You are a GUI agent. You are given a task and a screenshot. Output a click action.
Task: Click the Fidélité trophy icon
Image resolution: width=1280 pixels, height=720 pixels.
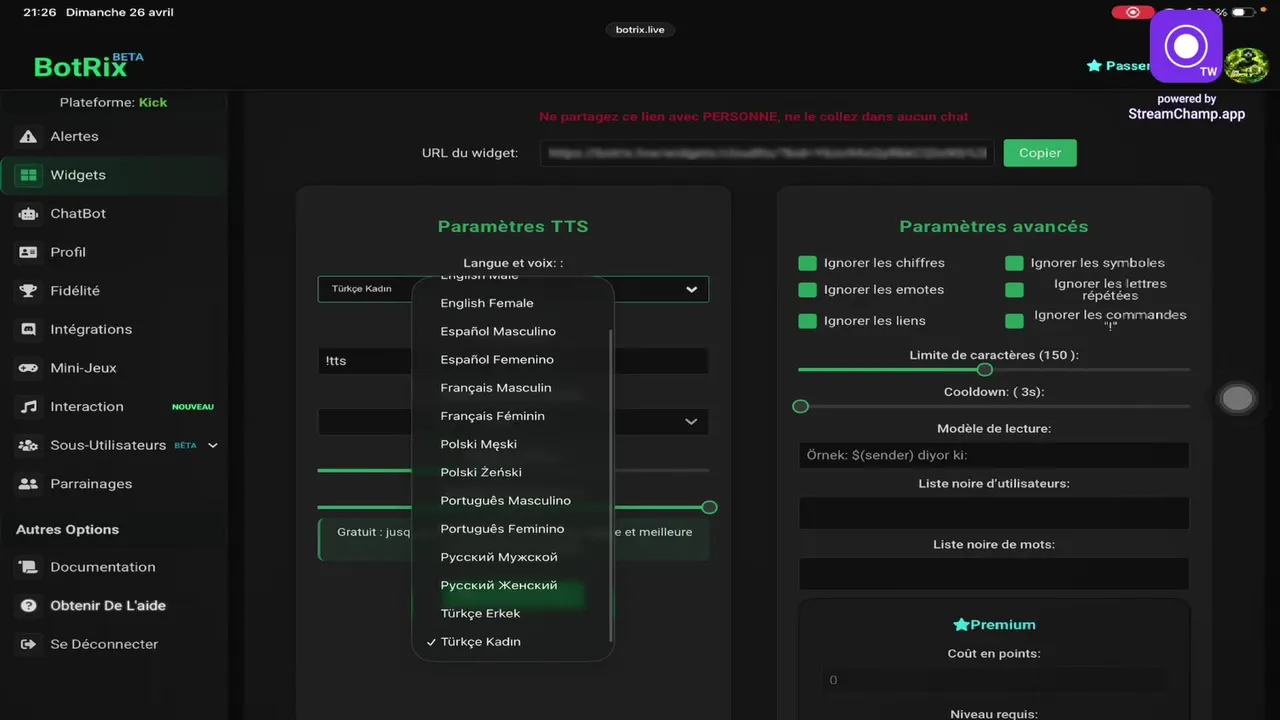29,291
